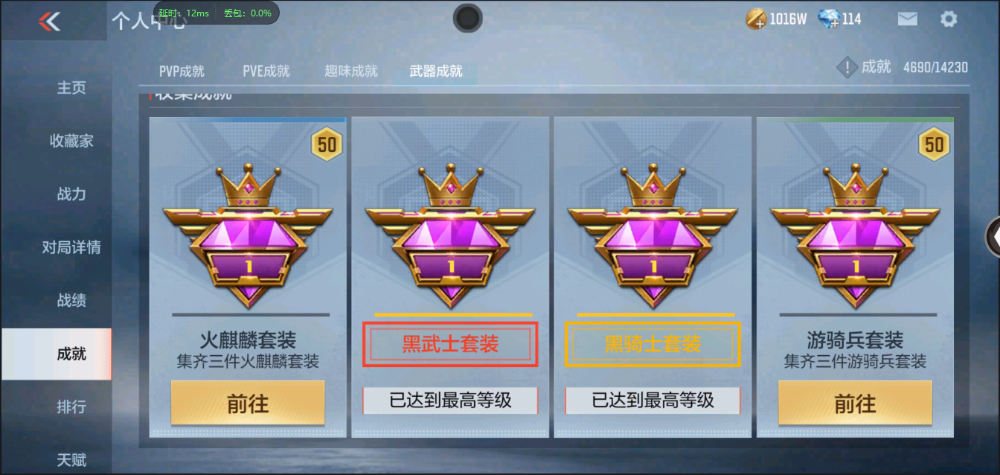The image size is (1000, 475).
Task: Switch to the PVP成就 tab
Action: tap(182, 71)
